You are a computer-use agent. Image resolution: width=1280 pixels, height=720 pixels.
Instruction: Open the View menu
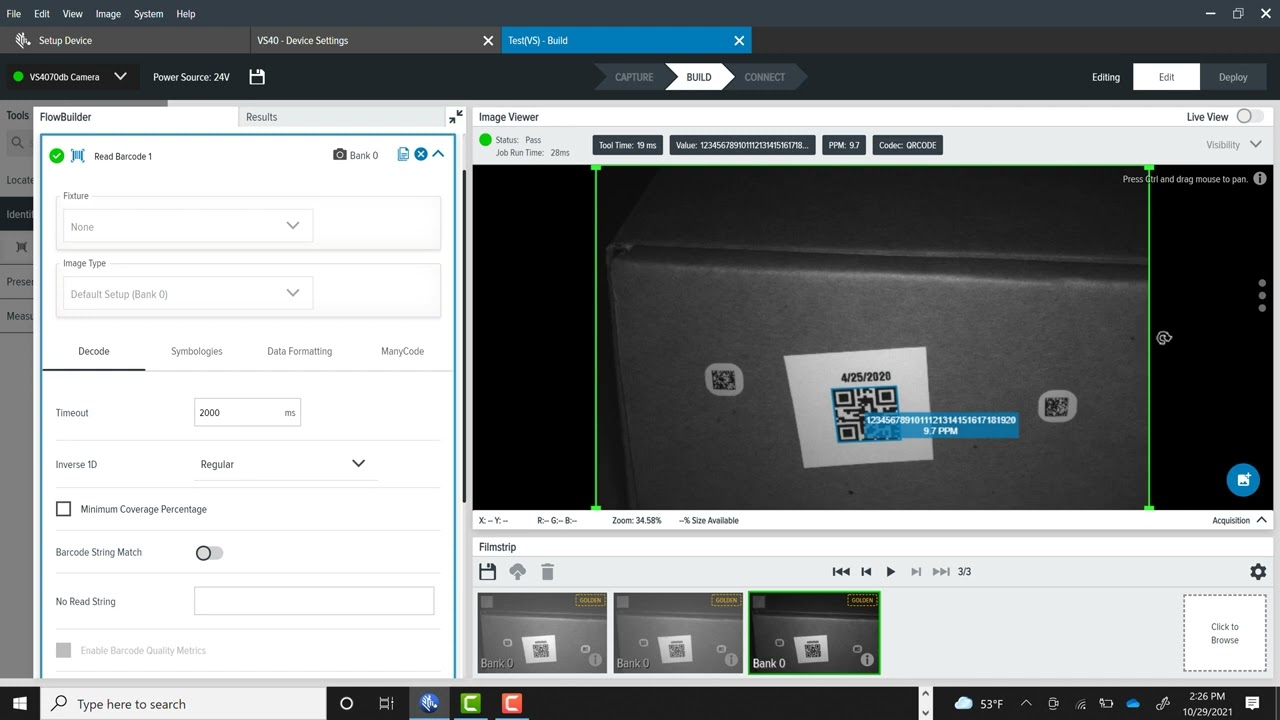click(73, 14)
